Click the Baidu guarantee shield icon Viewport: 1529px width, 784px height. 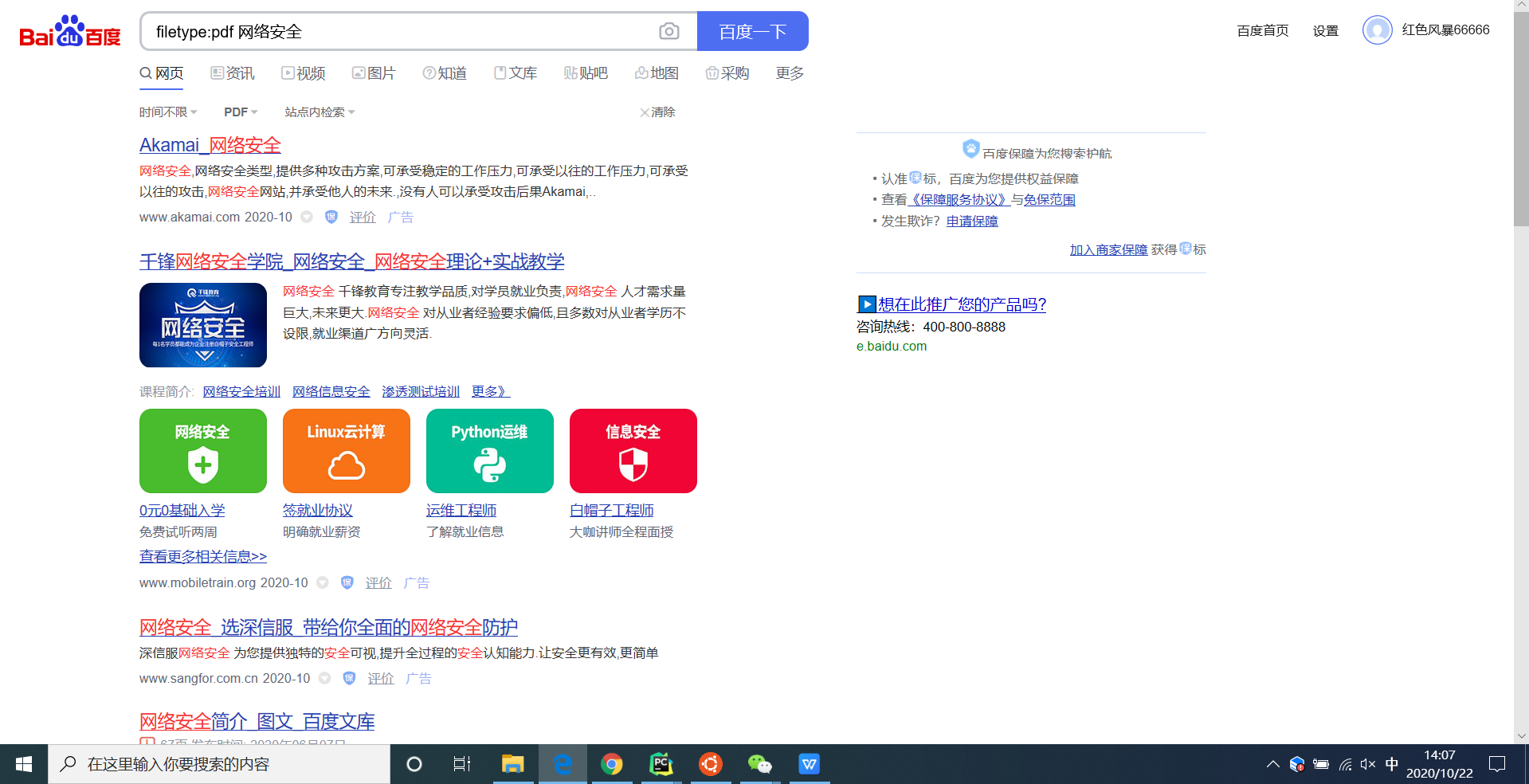970,148
